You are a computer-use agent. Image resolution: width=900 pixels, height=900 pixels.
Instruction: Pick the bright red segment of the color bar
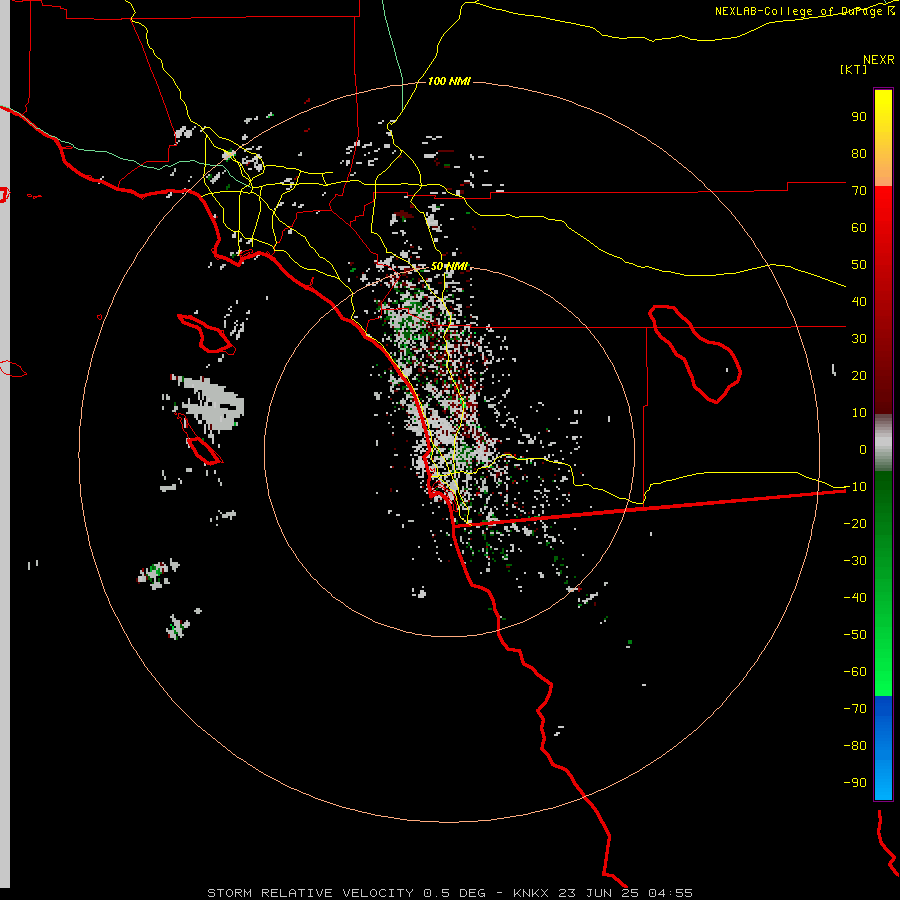click(883, 298)
